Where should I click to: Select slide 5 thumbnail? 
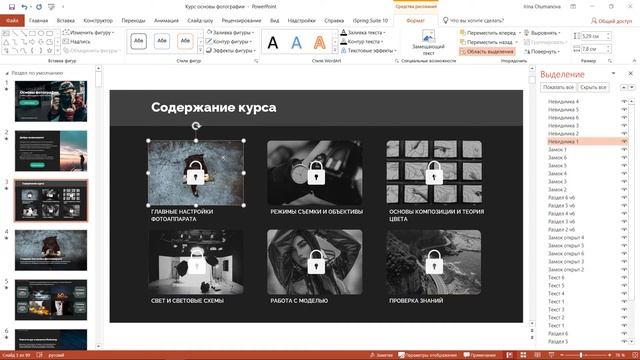(x=51, y=300)
